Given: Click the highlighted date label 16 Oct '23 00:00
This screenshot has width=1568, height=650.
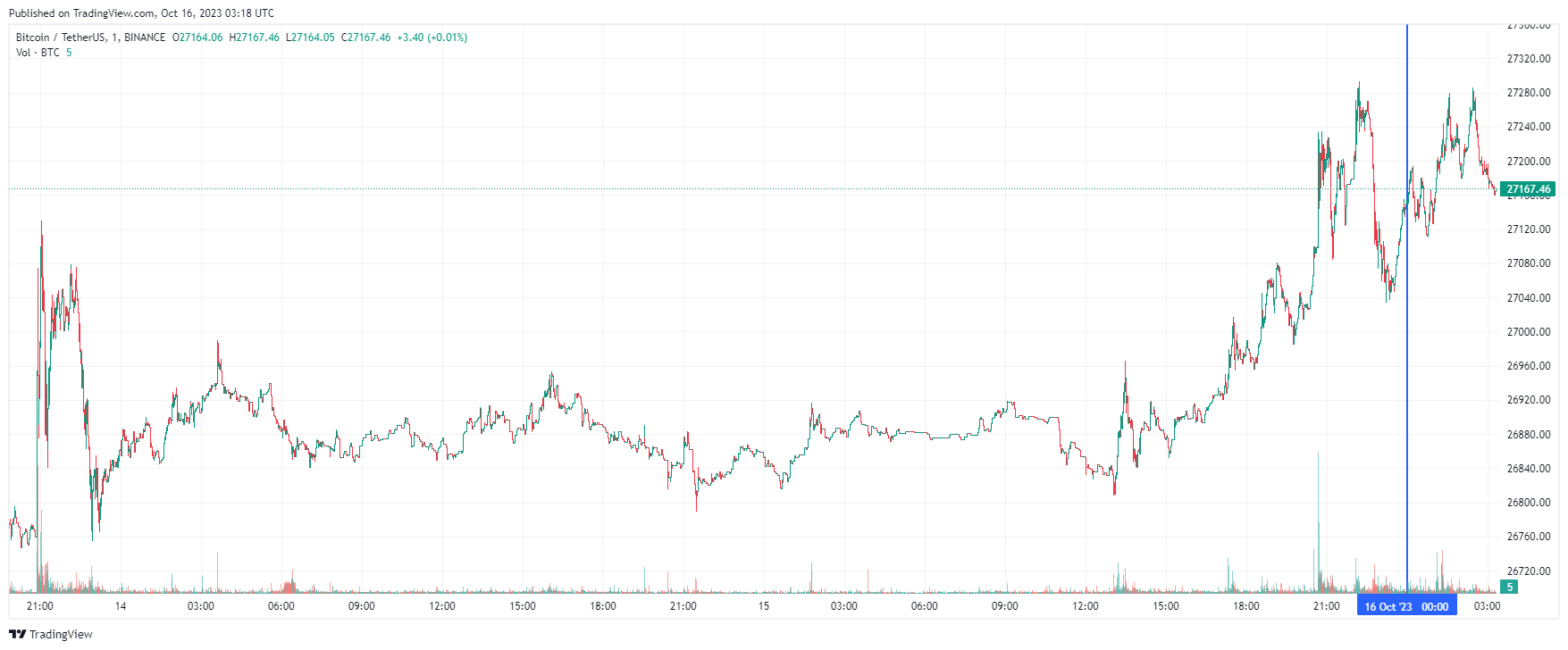Looking at the screenshot, I should click(1406, 606).
